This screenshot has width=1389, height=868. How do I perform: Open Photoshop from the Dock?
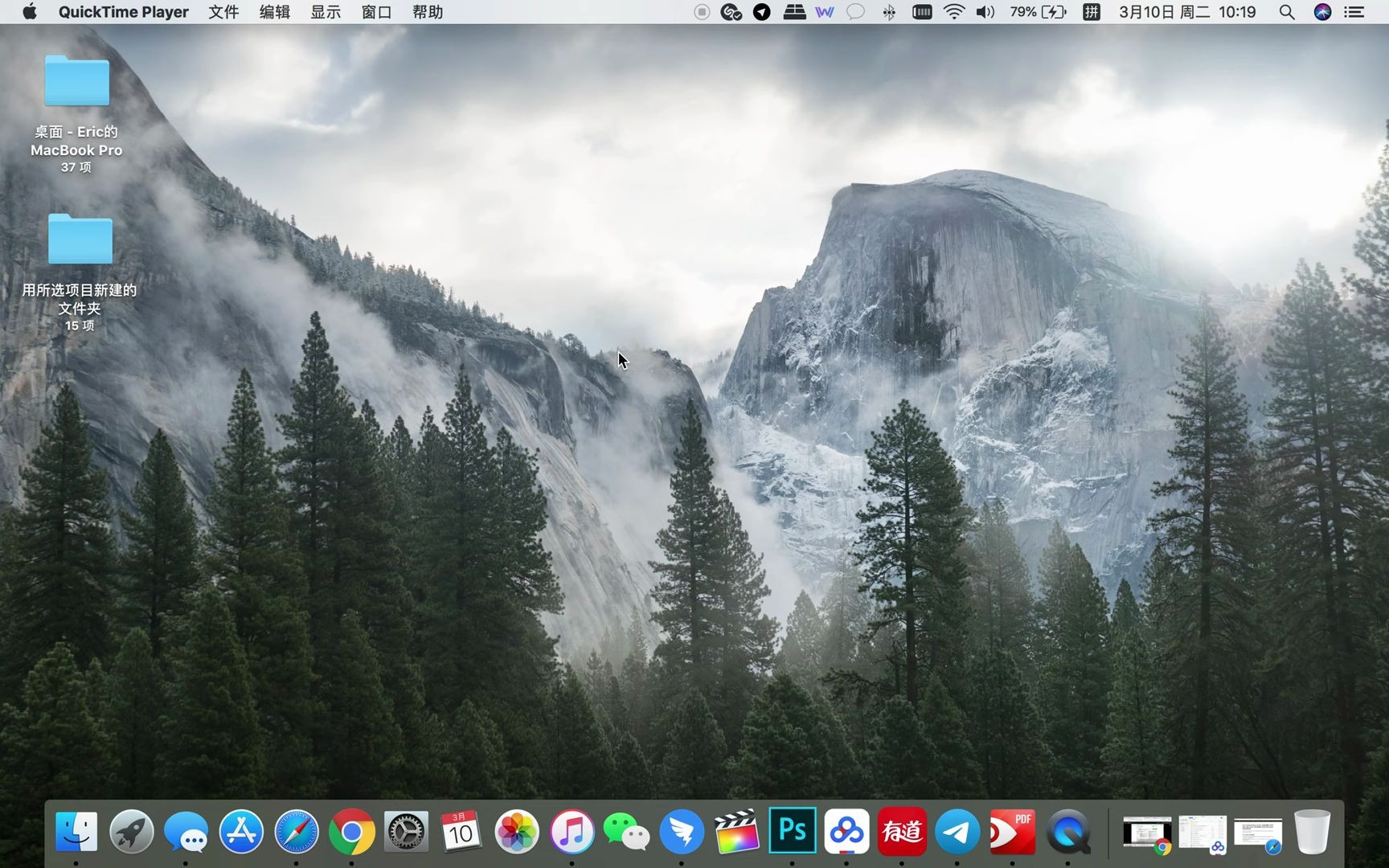[793, 832]
